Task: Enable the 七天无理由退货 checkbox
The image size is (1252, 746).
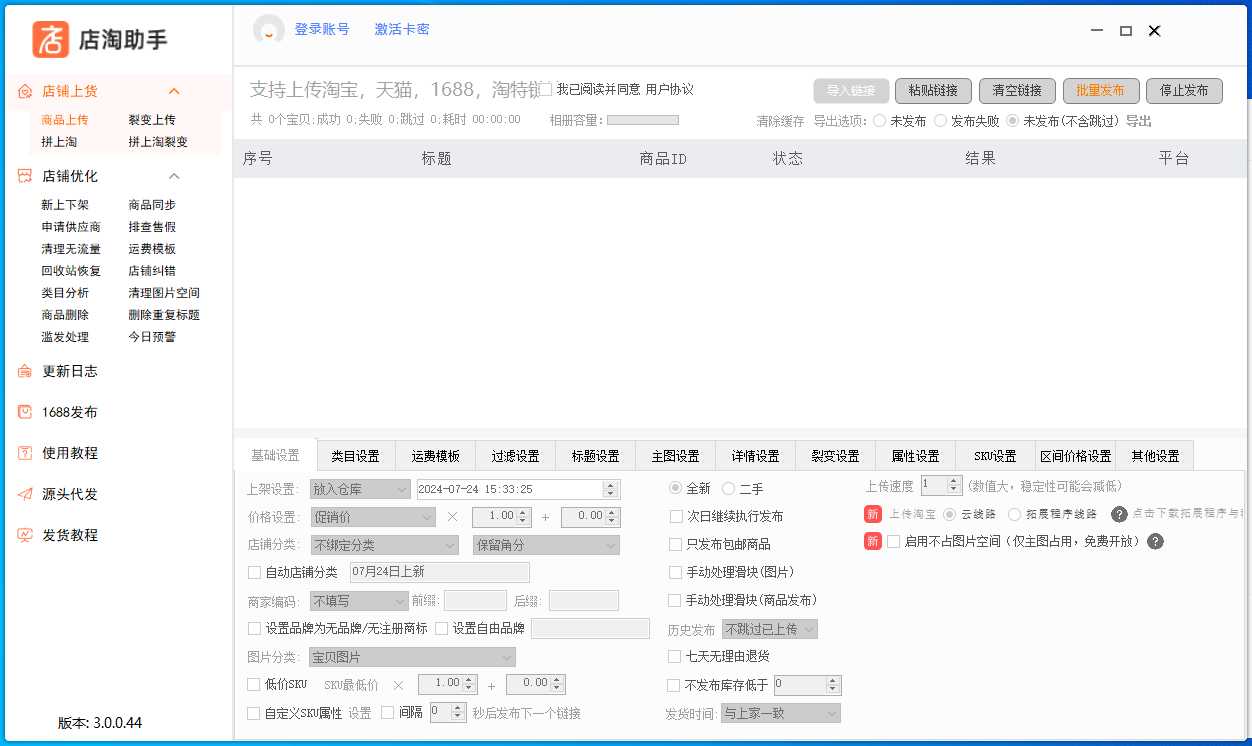Action: tap(675, 657)
